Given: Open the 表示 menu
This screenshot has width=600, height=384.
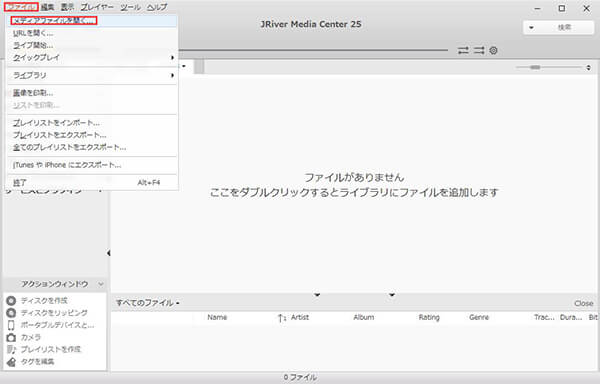Looking at the screenshot, I should 67,7.
